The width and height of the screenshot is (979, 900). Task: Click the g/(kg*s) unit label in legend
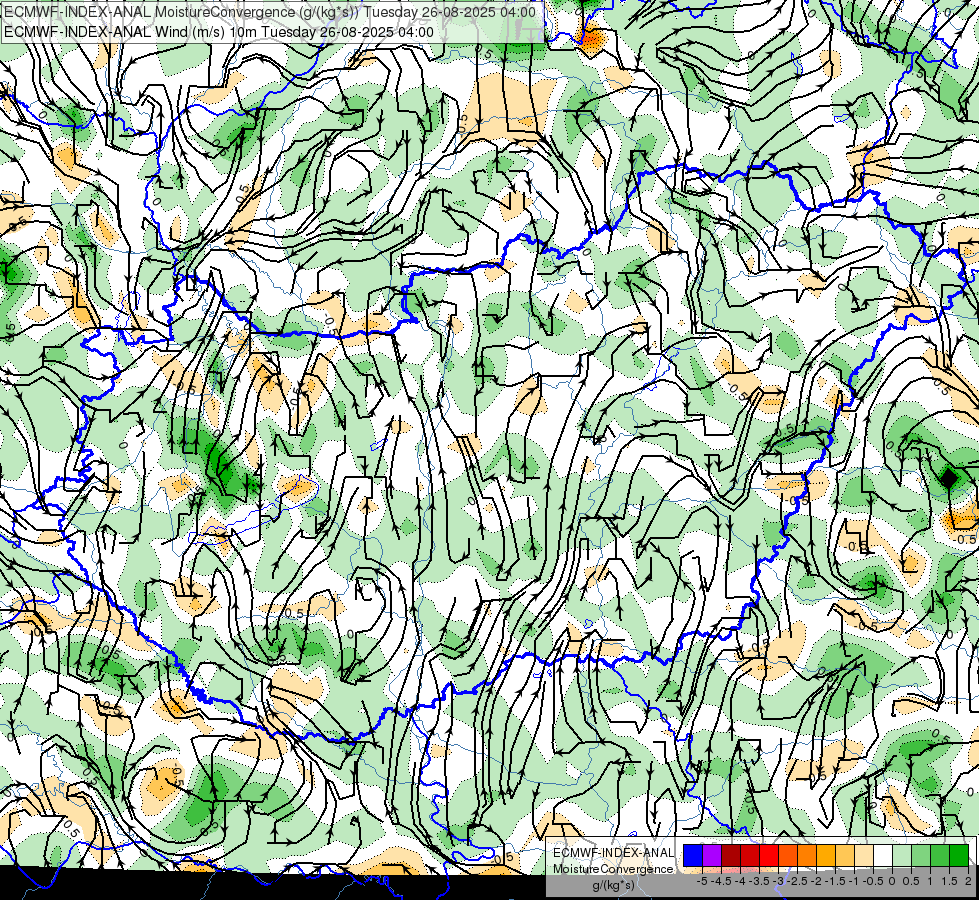coord(614,885)
